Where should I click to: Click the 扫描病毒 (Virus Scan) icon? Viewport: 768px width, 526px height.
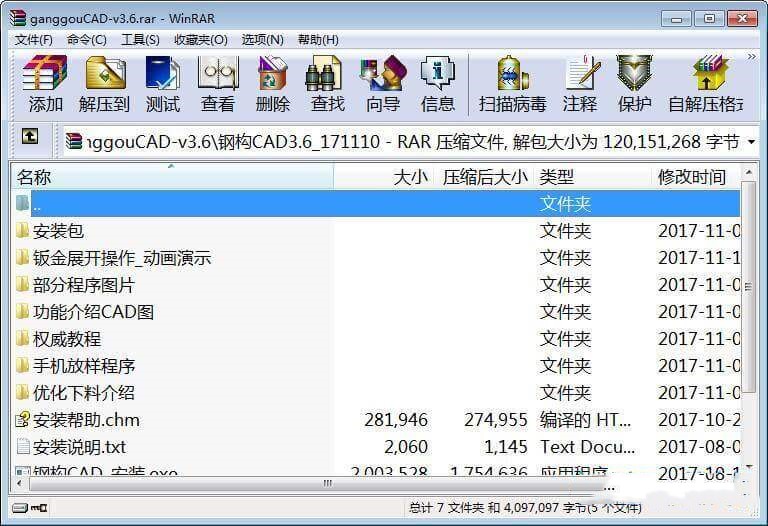tap(512, 73)
